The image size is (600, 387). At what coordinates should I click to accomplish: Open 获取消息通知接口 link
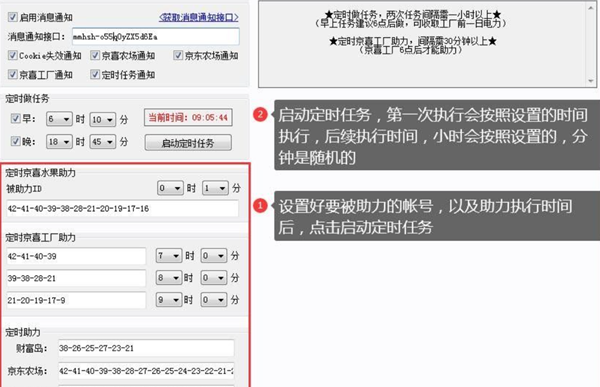[x=199, y=17]
